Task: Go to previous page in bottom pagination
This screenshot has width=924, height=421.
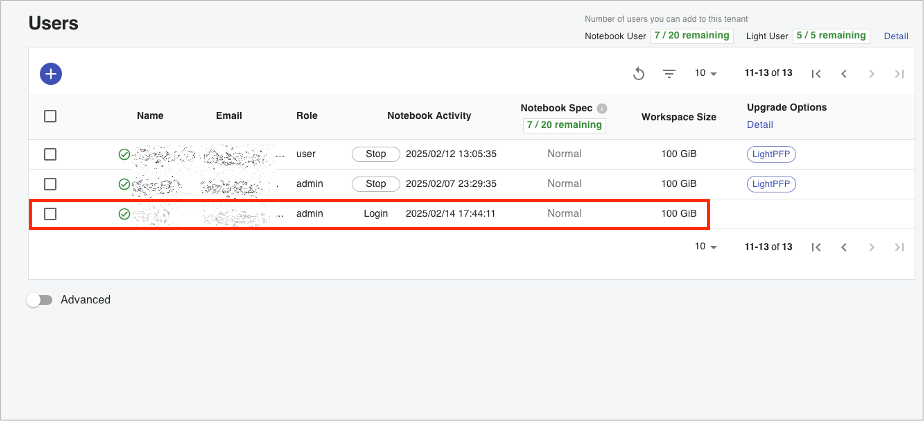Action: pos(844,247)
